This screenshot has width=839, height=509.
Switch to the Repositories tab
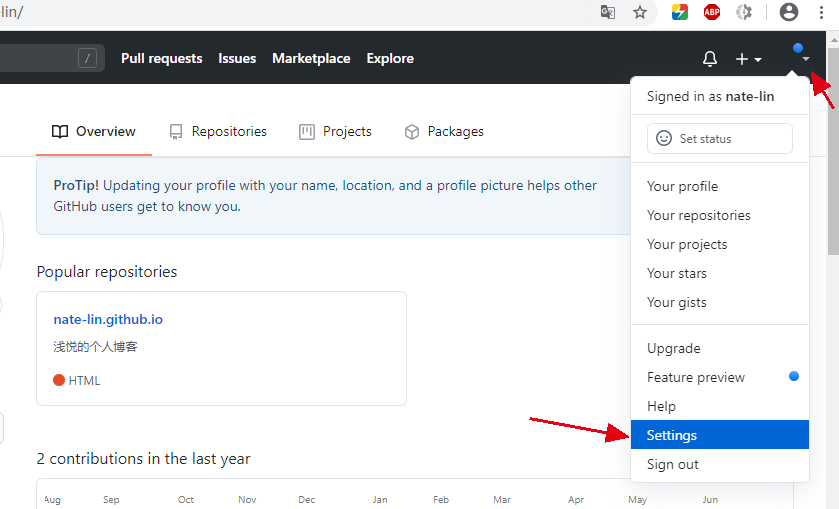(218, 132)
